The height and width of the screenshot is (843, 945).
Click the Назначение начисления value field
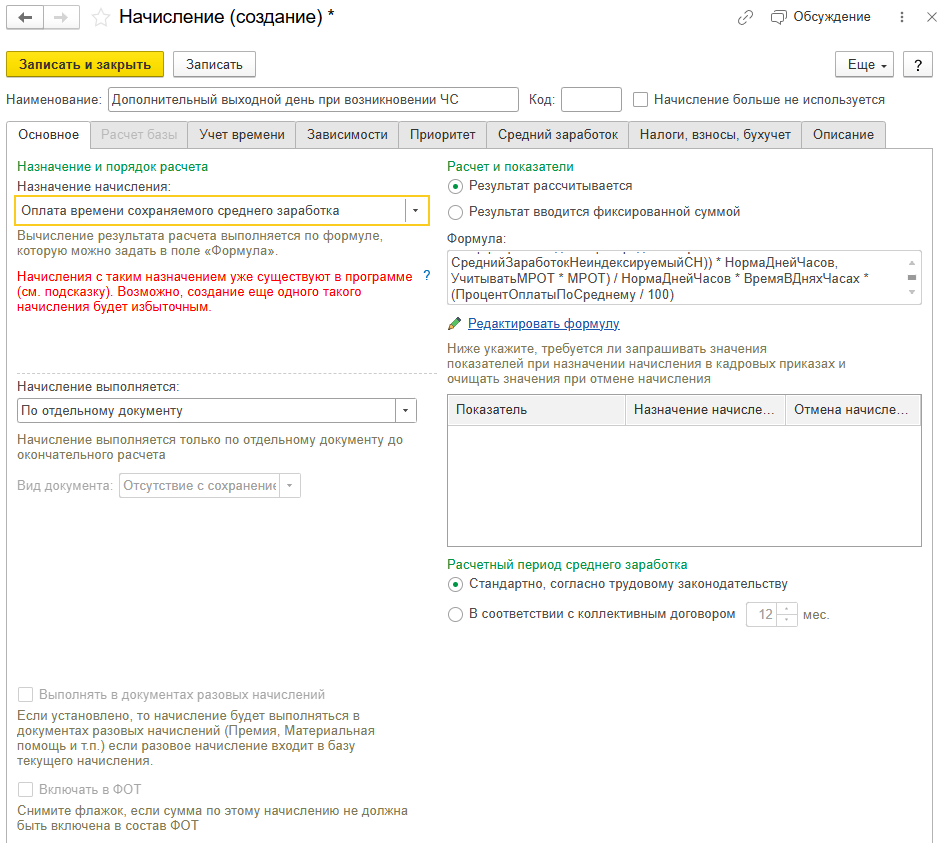(211, 210)
